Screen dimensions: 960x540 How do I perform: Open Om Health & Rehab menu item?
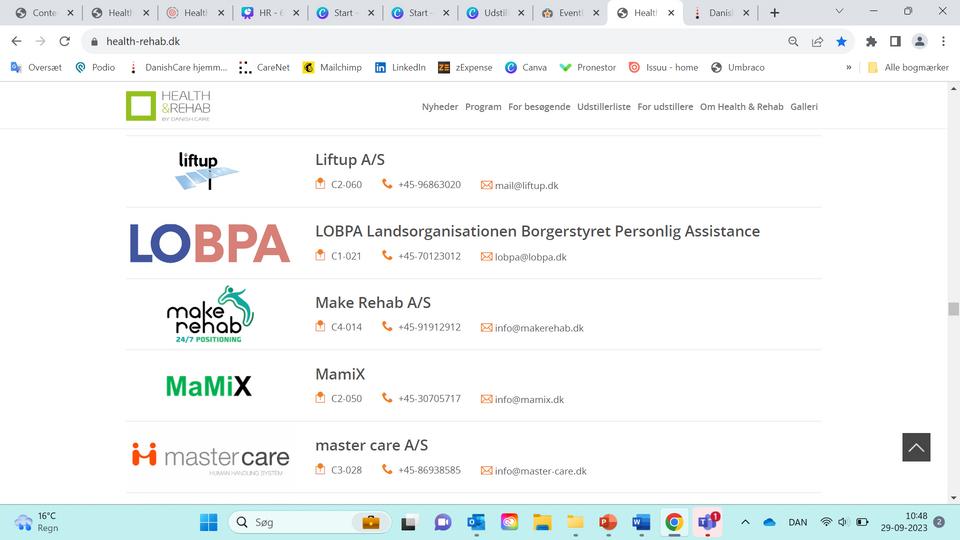pos(741,107)
